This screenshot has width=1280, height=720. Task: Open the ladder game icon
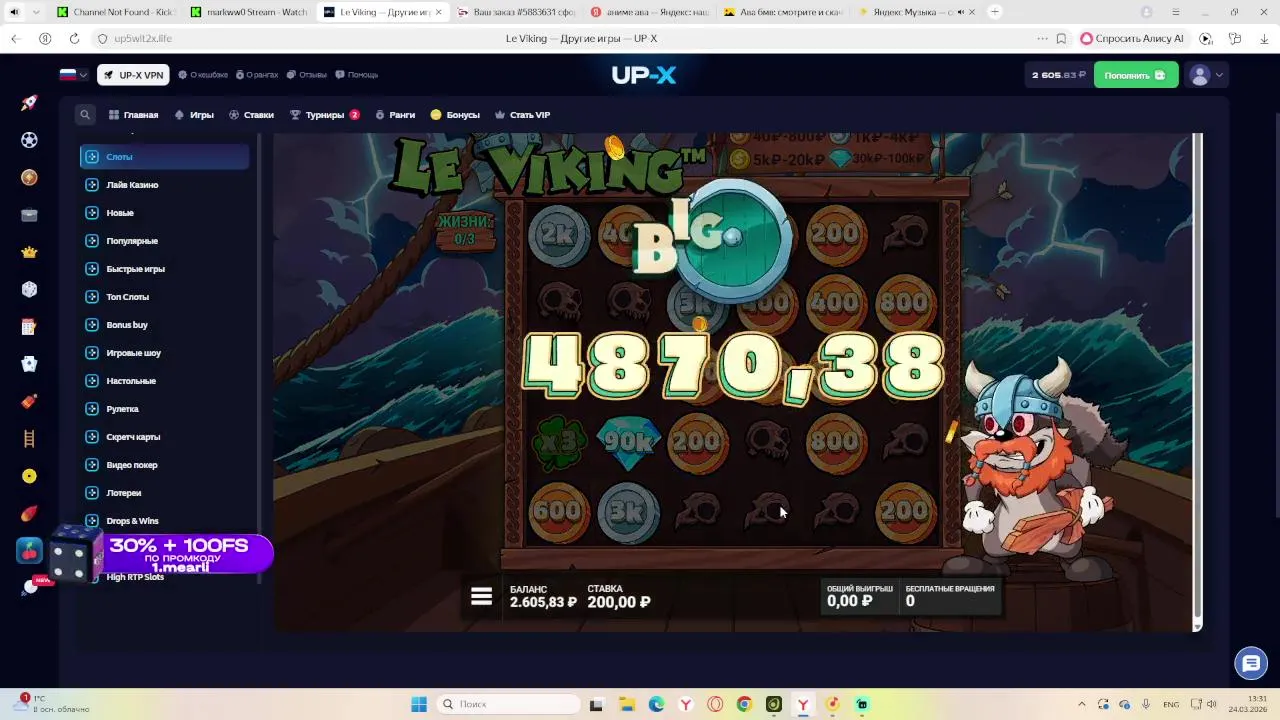point(29,438)
